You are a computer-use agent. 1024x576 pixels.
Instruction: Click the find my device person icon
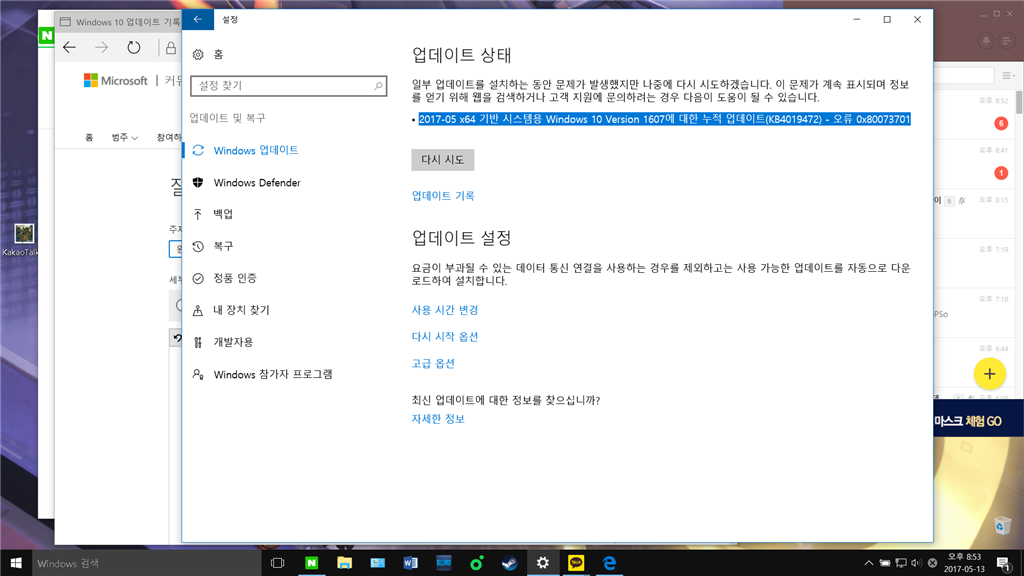pyautogui.click(x=198, y=310)
